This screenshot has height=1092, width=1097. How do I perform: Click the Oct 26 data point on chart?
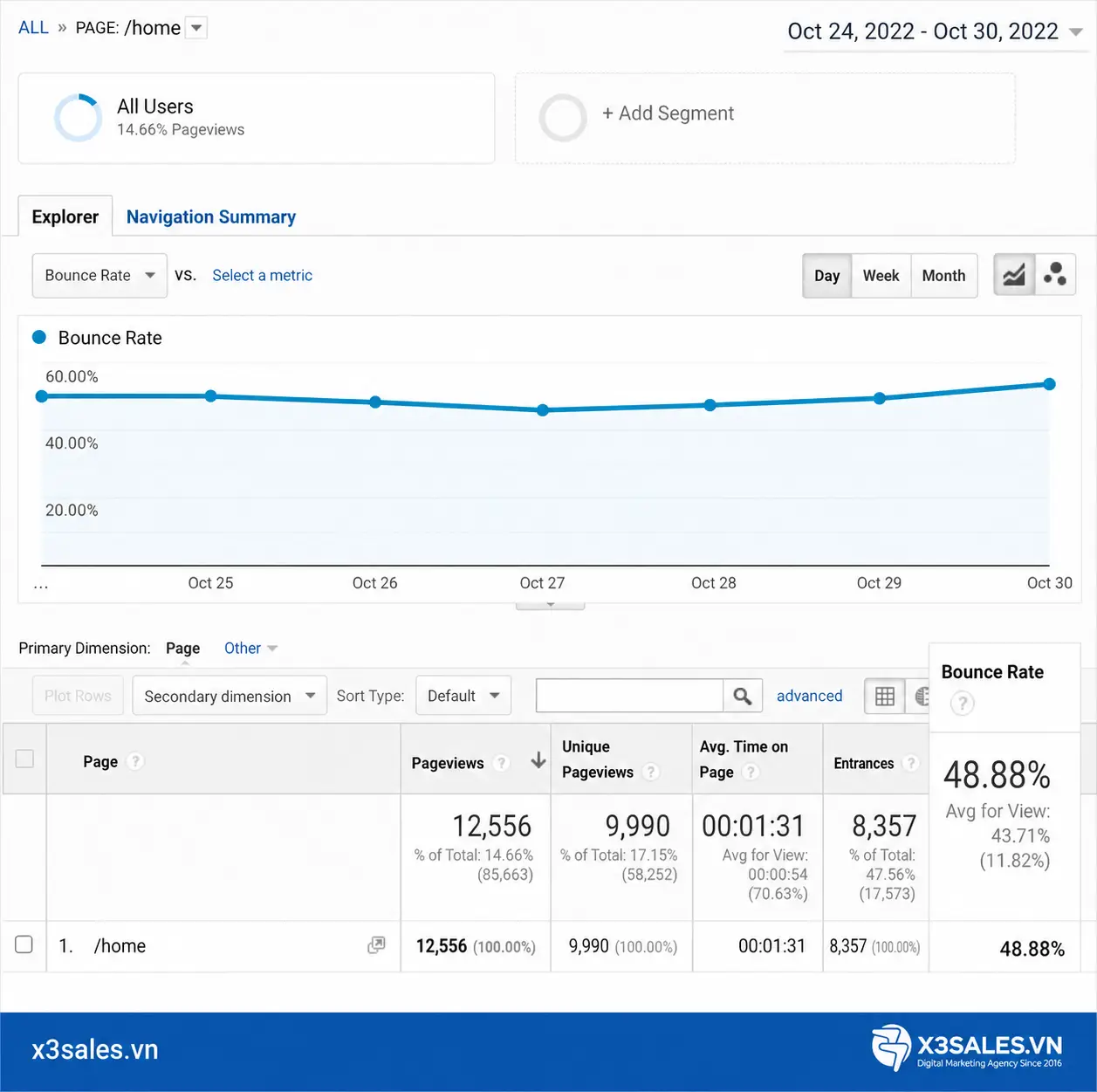click(375, 402)
